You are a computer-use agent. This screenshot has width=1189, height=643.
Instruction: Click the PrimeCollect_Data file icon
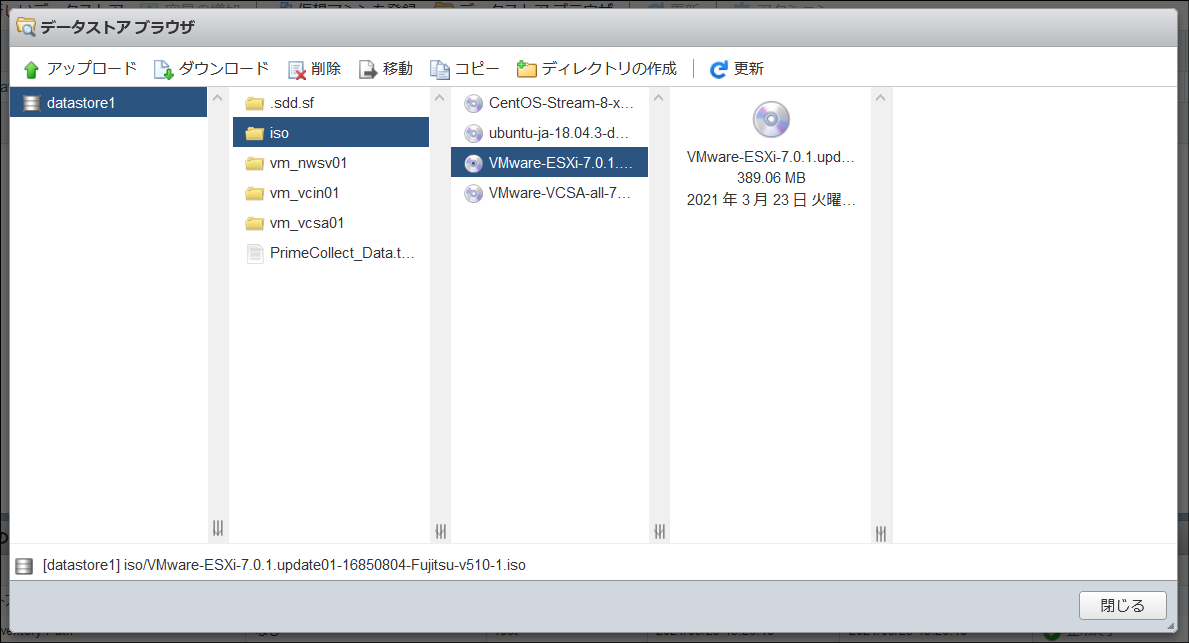[255, 253]
